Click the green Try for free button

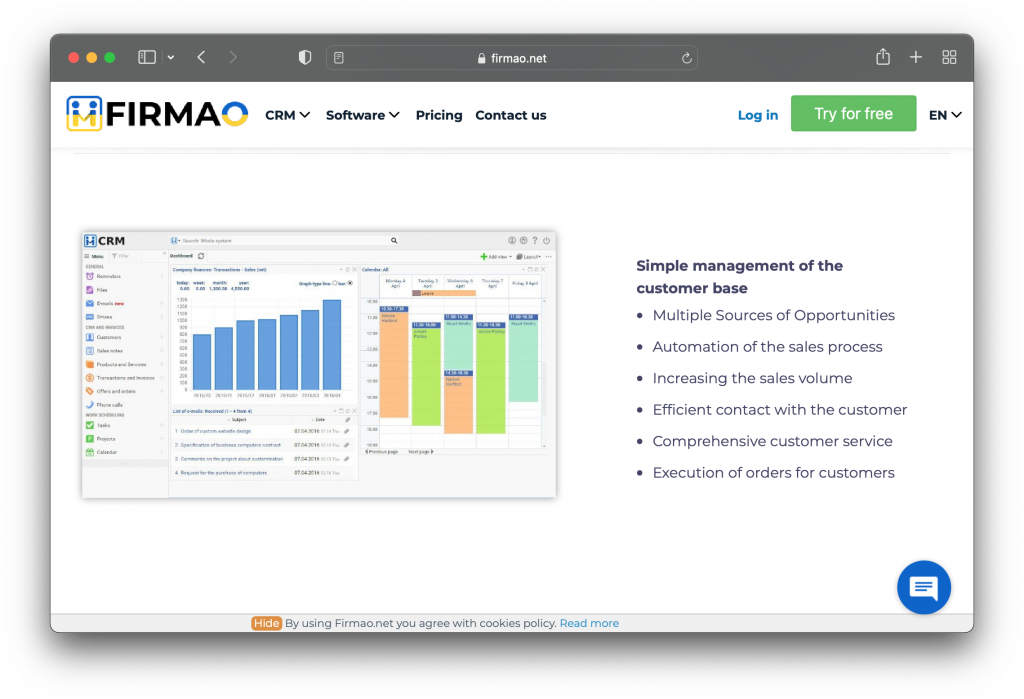tap(853, 114)
